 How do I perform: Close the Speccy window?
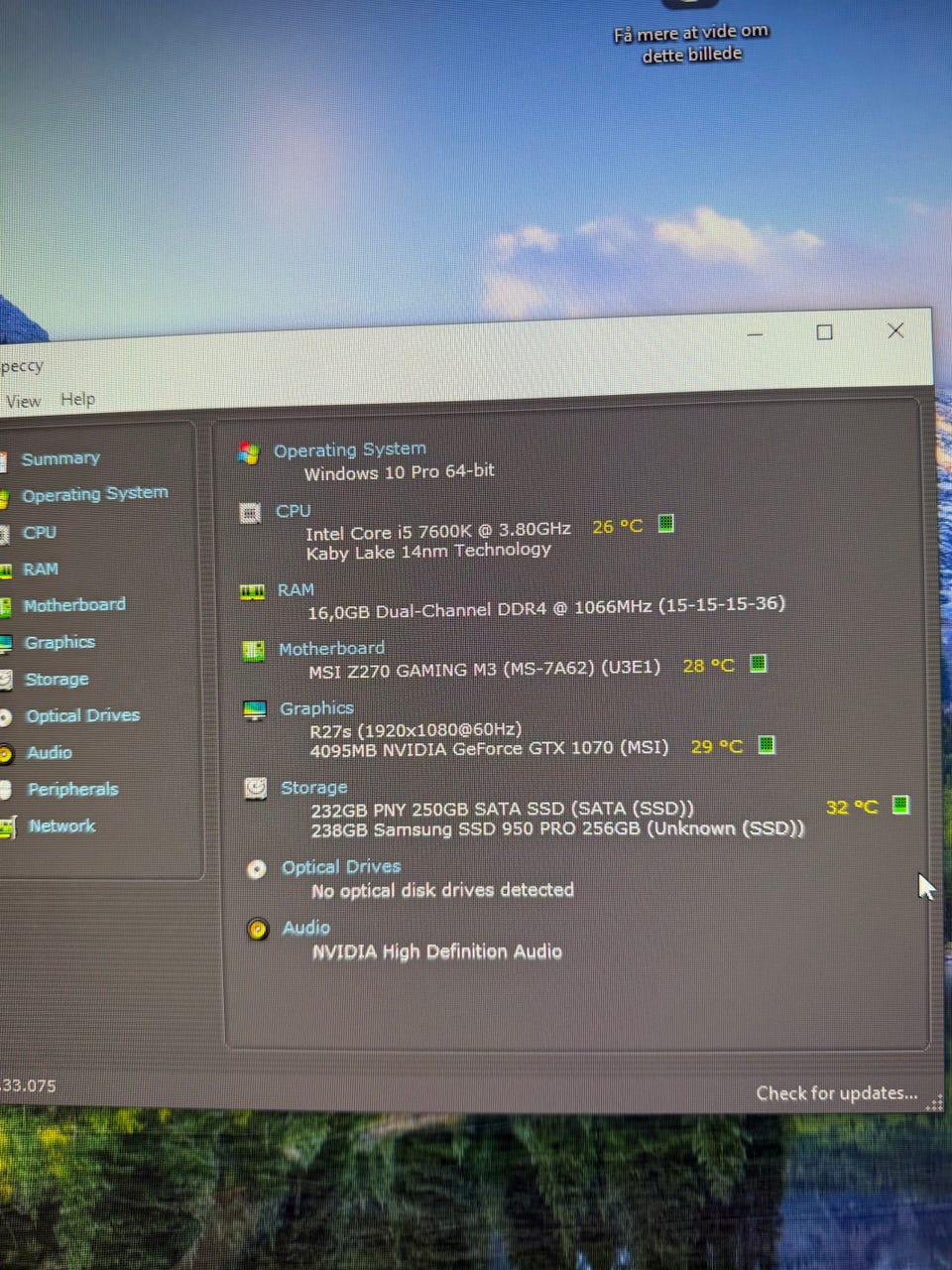click(895, 330)
